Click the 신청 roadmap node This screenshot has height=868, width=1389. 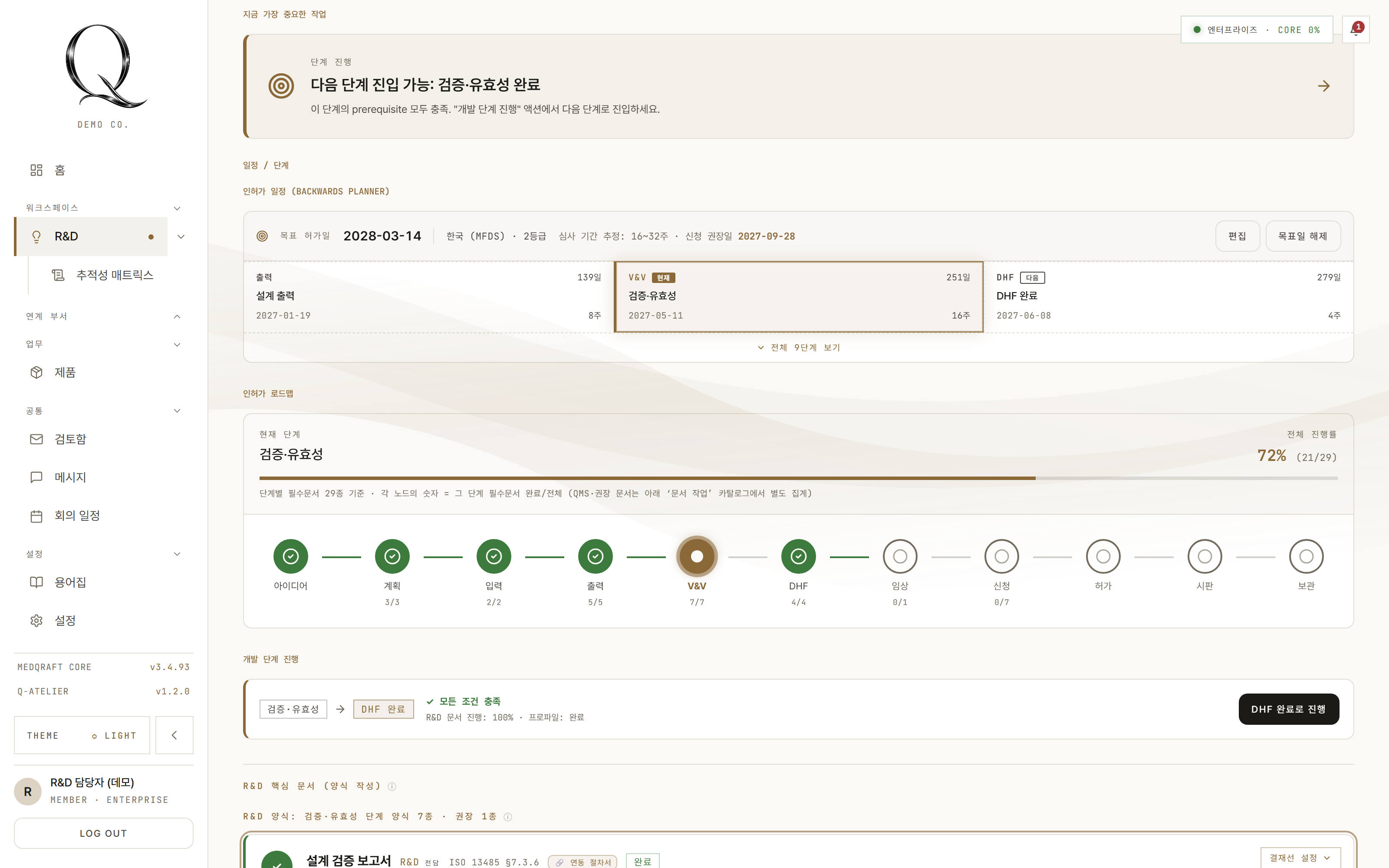click(x=1001, y=556)
